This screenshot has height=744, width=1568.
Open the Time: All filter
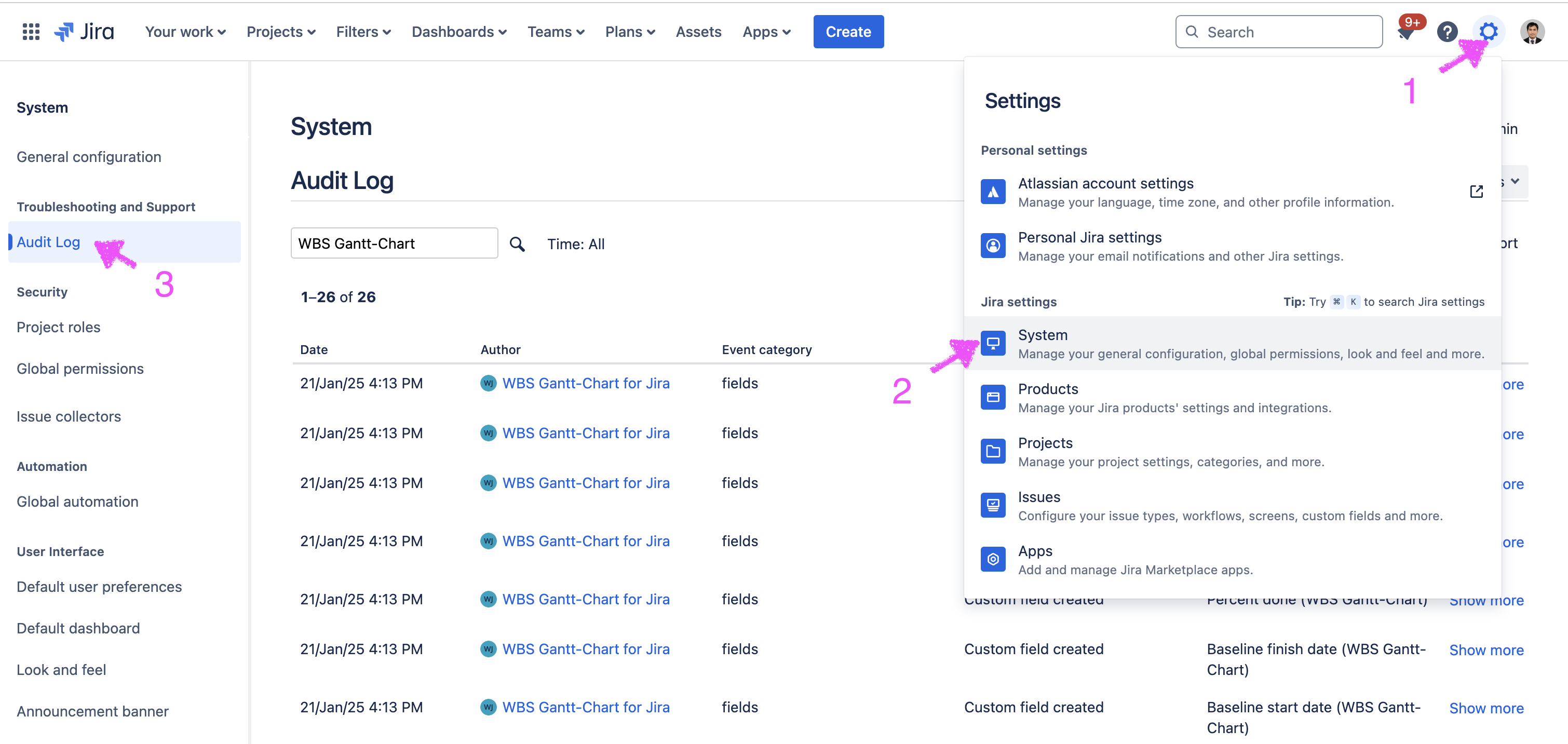(575, 244)
